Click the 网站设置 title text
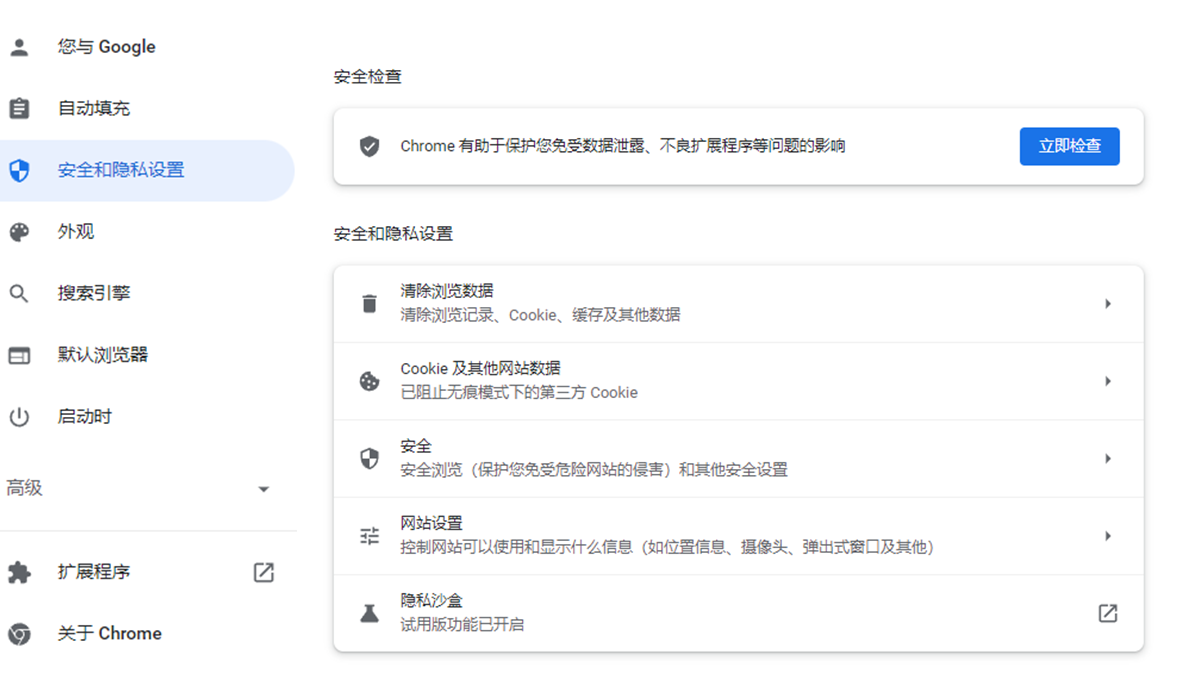 coord(431,523)
